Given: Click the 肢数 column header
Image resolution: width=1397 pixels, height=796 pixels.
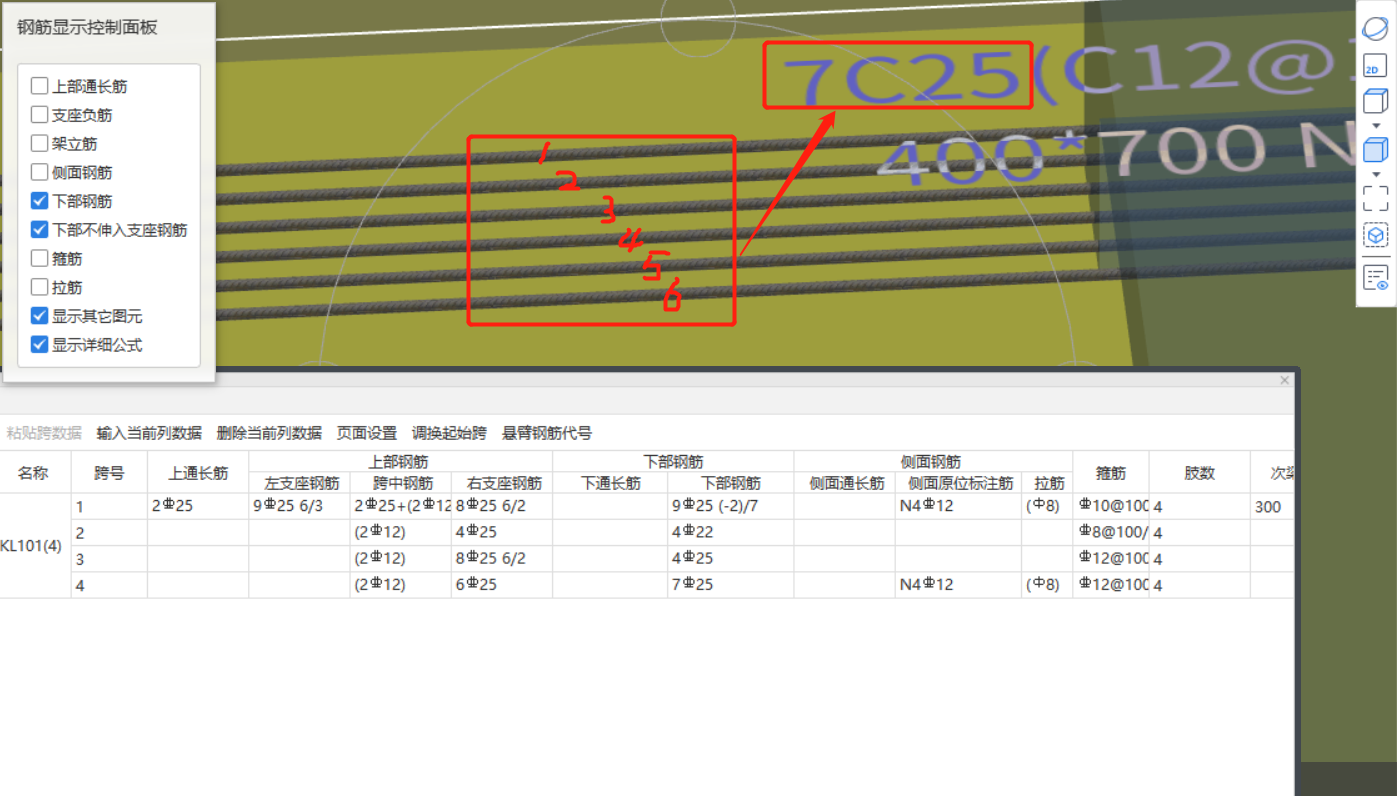Looking at the screenshot, I should (1199, 472).
